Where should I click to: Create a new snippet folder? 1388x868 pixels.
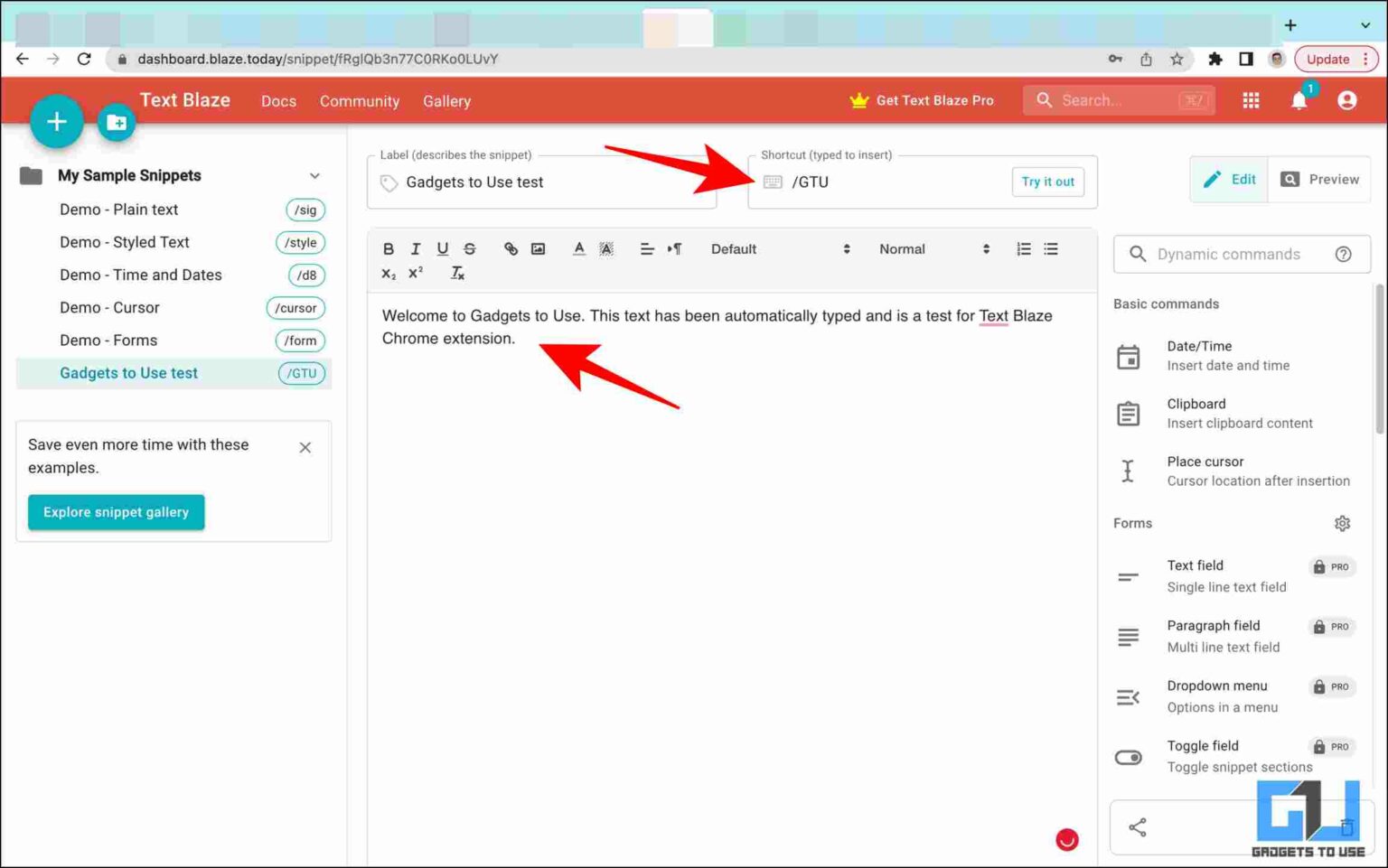pyautogui.click(x=116, y=122)
